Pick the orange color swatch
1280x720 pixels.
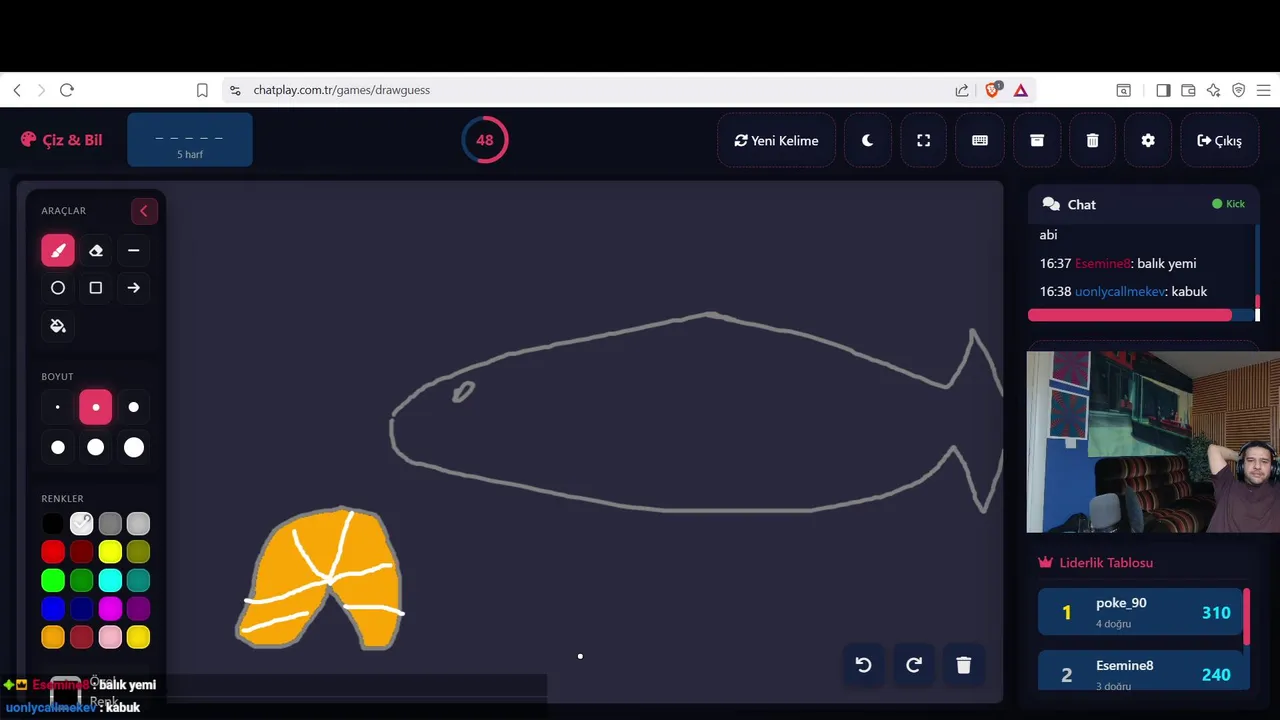[53, 637]
